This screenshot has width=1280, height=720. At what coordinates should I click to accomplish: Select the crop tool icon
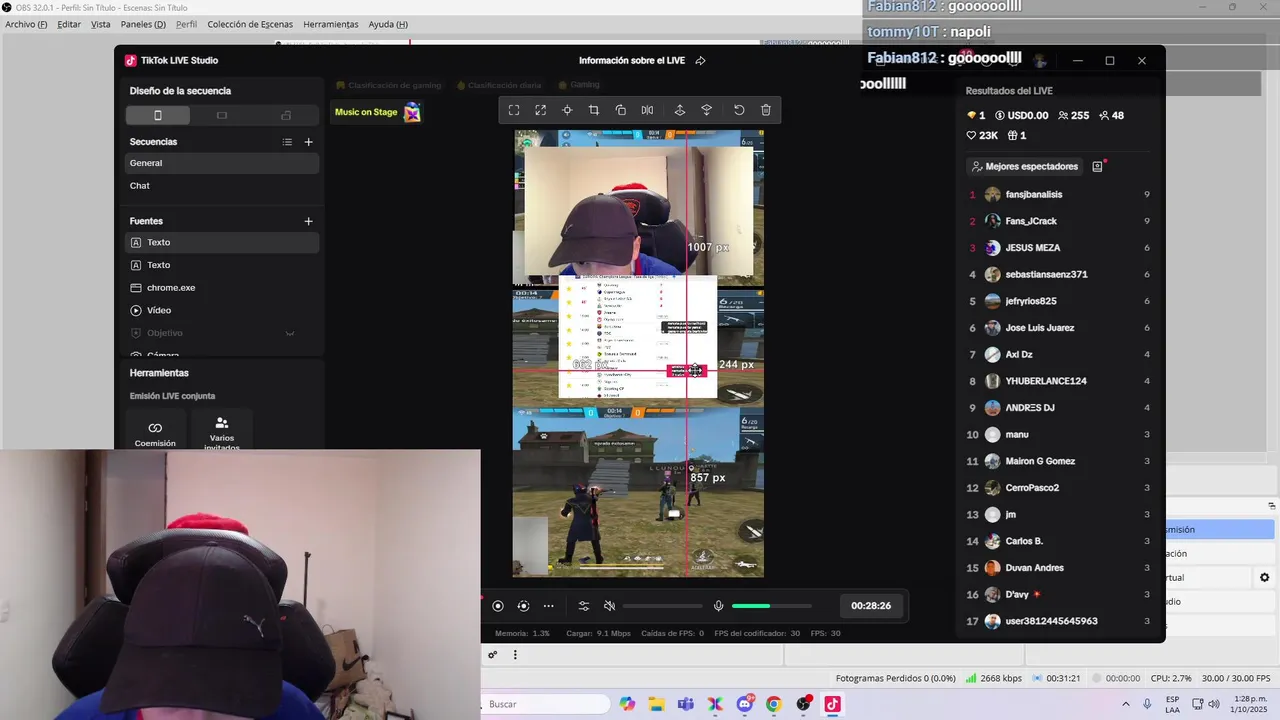[x=594, y=110]
